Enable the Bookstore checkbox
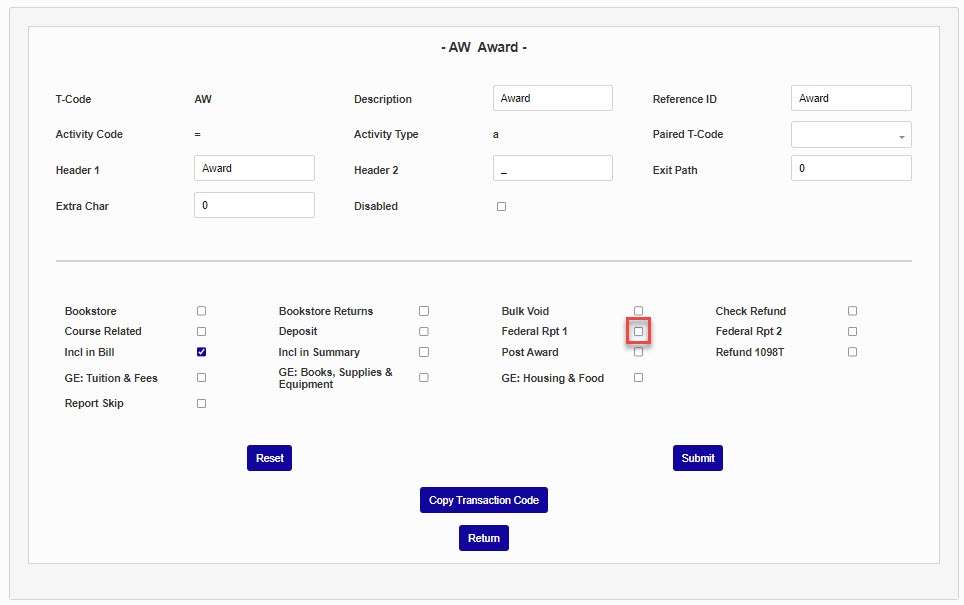The height and width of the screenshot is (605, 964). (201, 311)
